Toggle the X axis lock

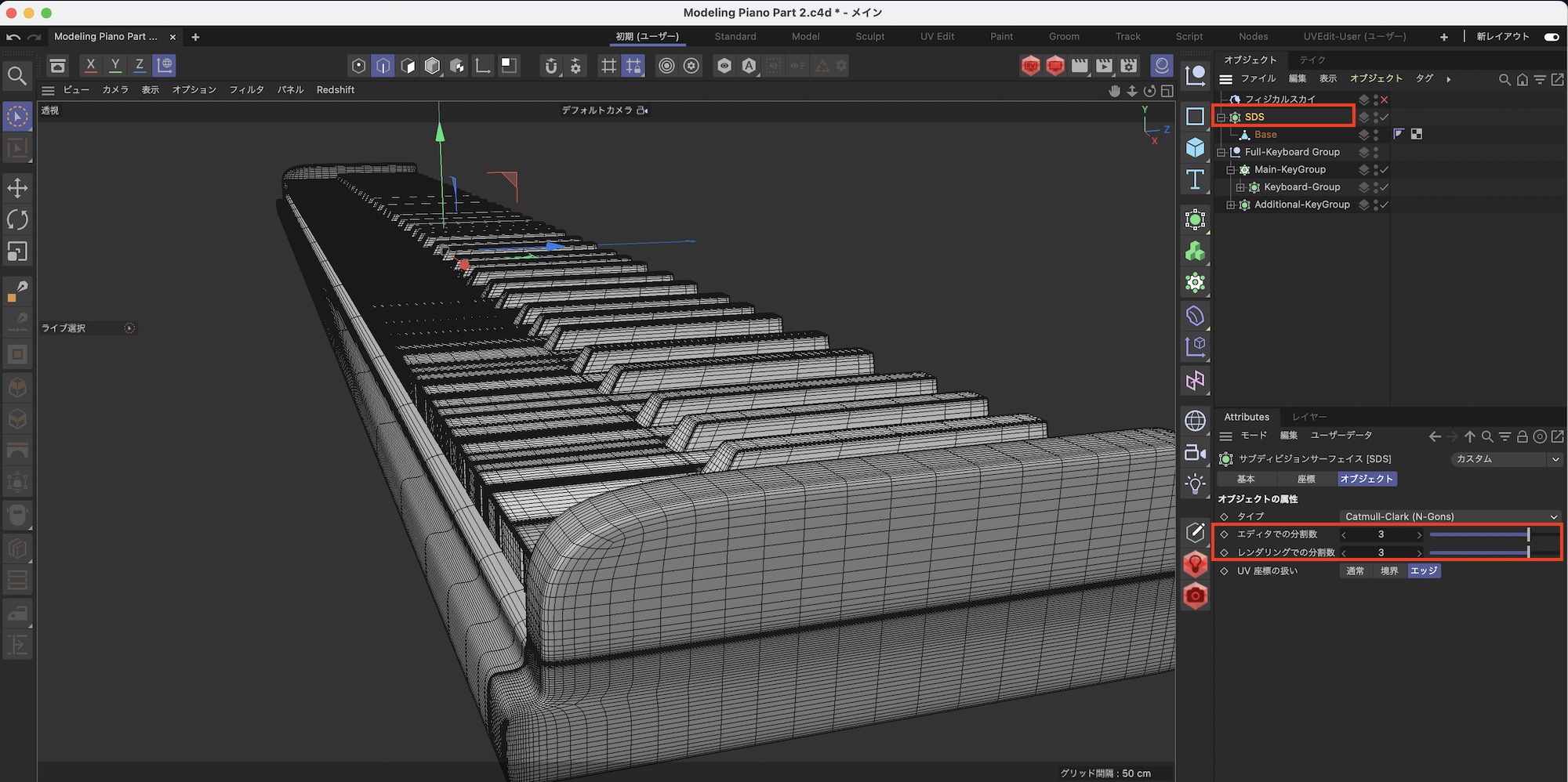coord(91,65)
